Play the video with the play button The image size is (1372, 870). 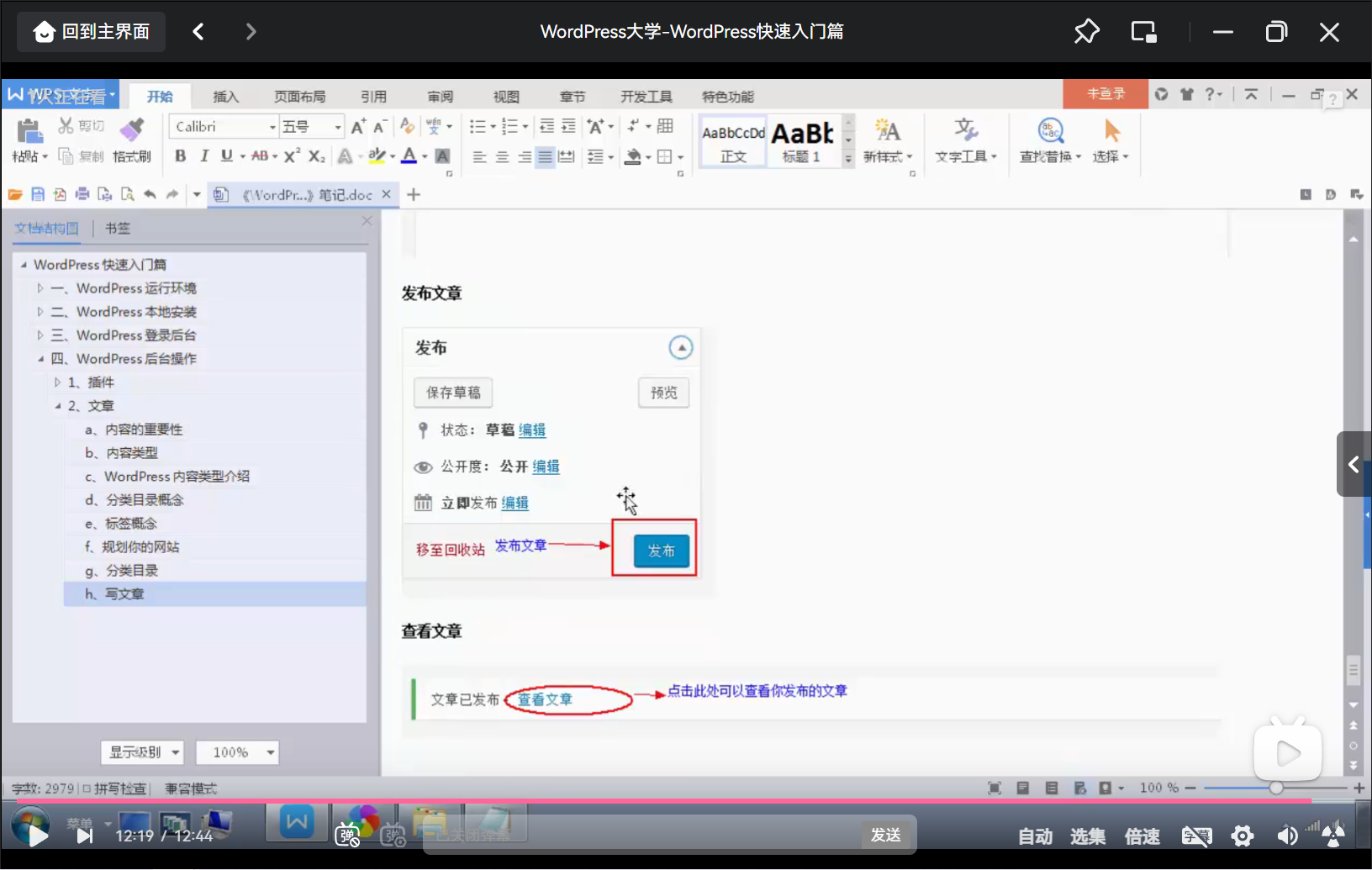coord(37,835)
